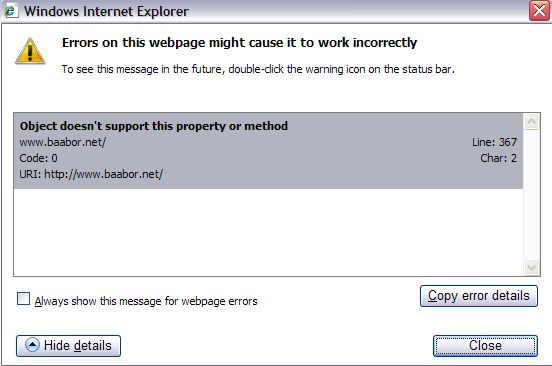552x366 pixels.
Task: Click the empty white area of error list
Action: 268,232
